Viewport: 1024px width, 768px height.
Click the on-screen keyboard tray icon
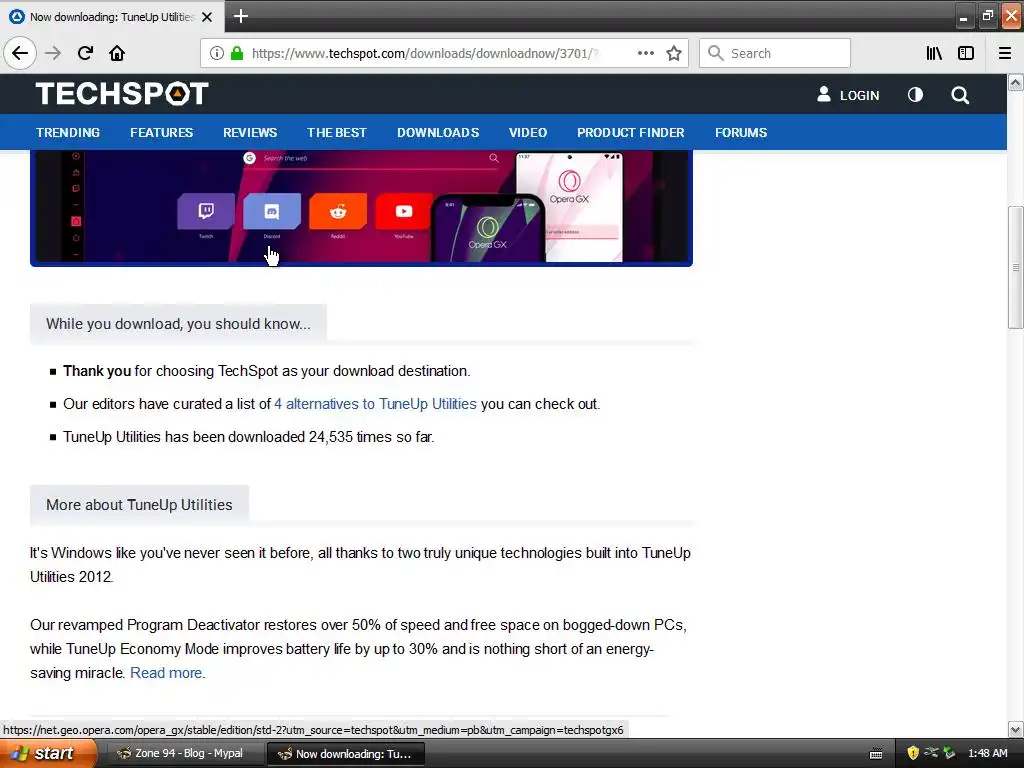876,754
